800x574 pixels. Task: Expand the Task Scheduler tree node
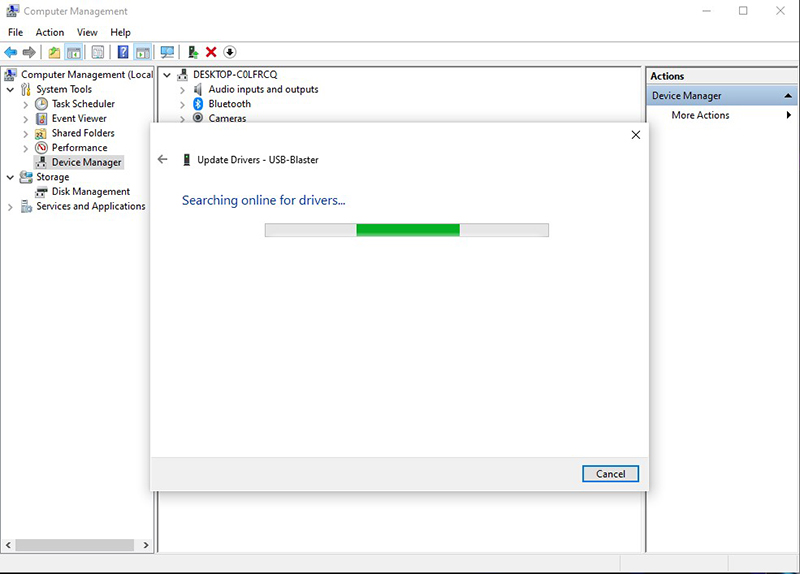pyautogui.click(x=26, y=104)
